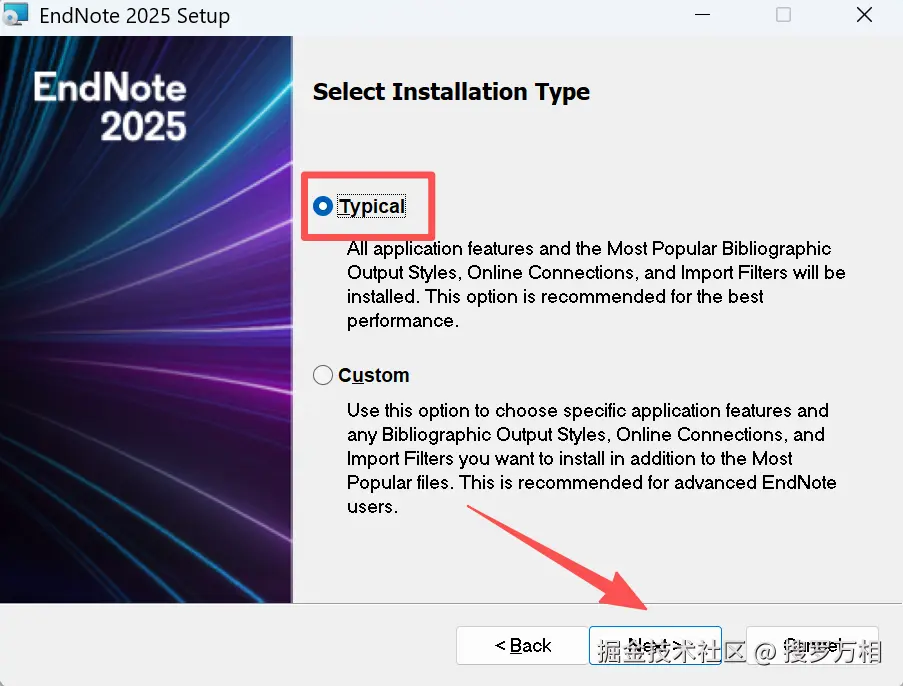Minimize the EndNote 2025 Setup window

click(x=702, y=14)
